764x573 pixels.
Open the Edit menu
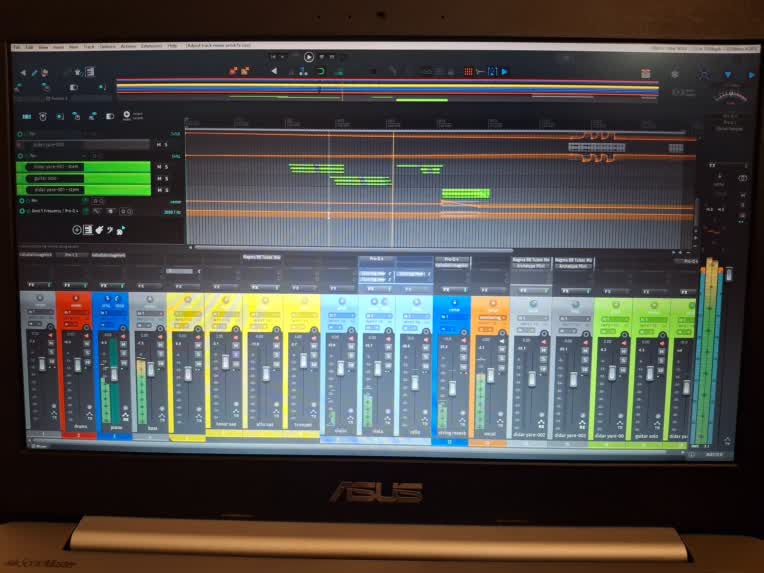pos(30,47)
